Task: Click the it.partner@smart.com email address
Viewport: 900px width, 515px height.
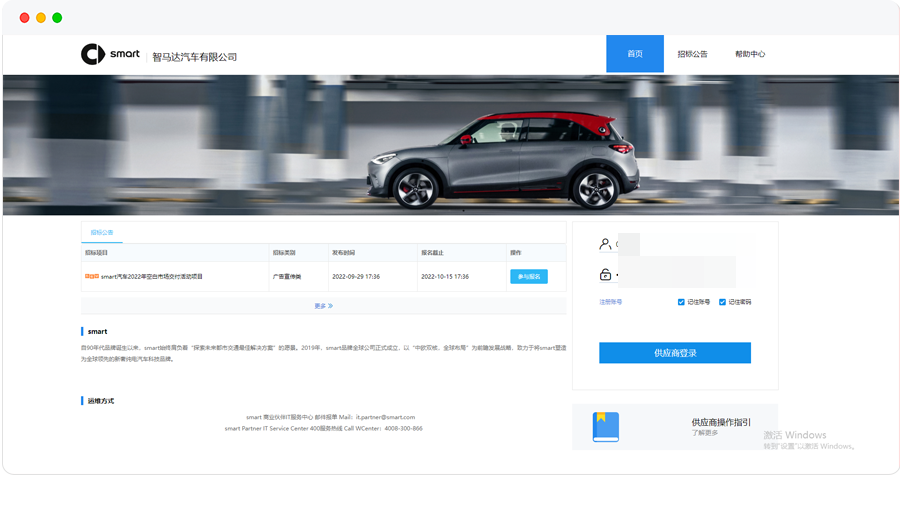Action: pyautogui.click(x=385, y=417)
